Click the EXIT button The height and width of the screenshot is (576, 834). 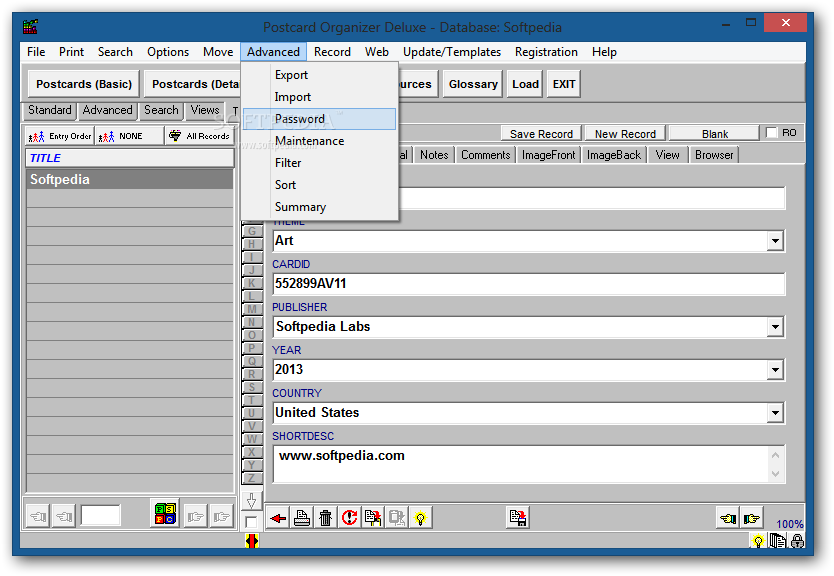point(563,84)
